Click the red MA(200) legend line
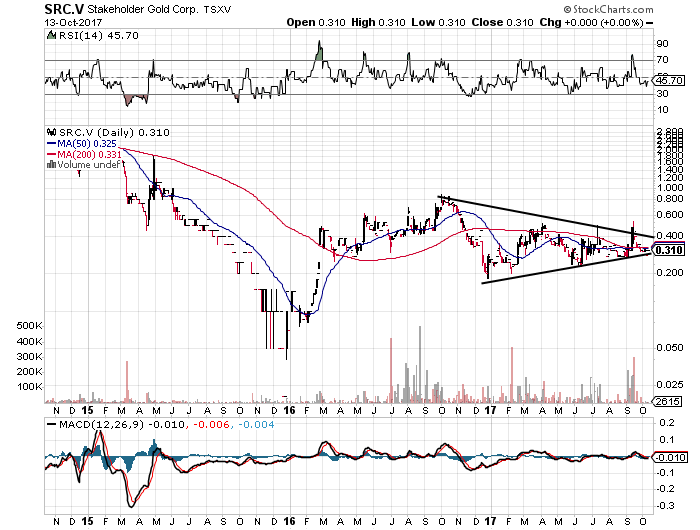The height and width of the screenshot is (530, 700). pos(51,154)
